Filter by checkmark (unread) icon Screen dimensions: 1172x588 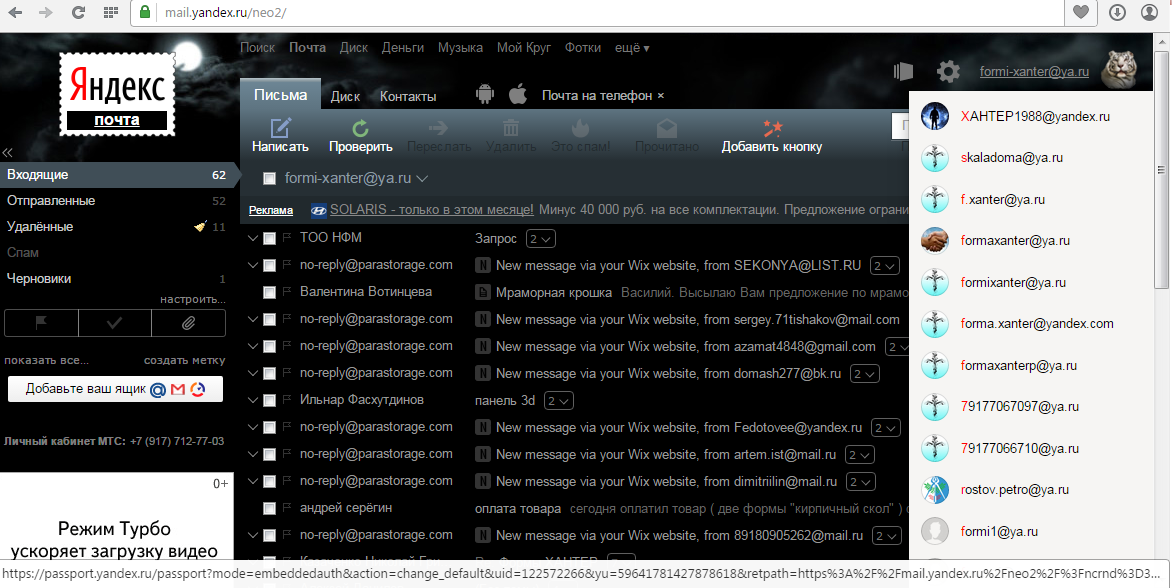click(x=114, y=324)
